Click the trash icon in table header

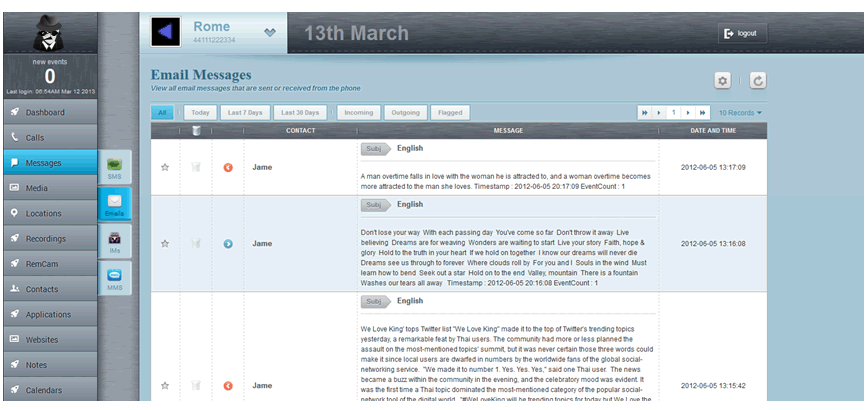click(196, 130)
